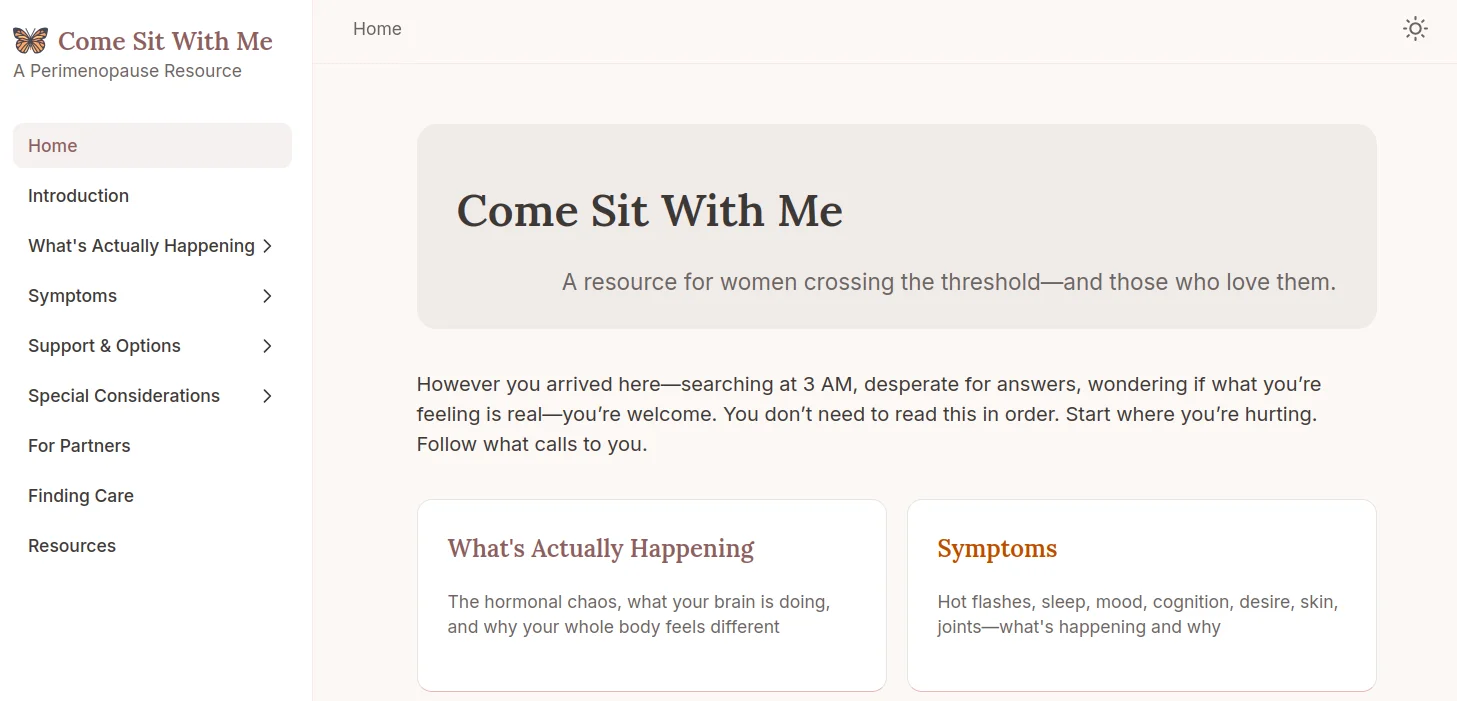
Task: Toggle dark mode with the sun icon
Action: coord(1415,28)
